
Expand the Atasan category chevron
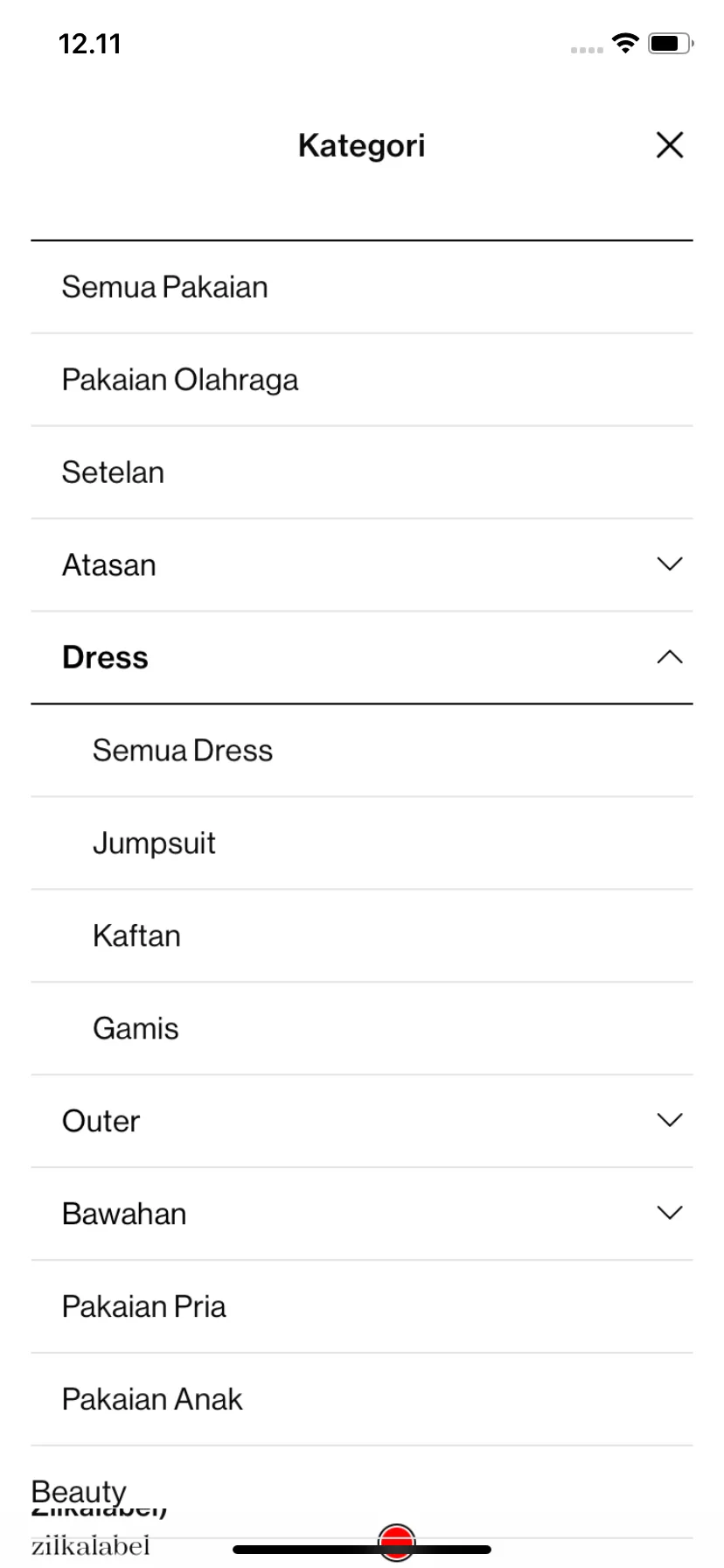click(670, 564)
